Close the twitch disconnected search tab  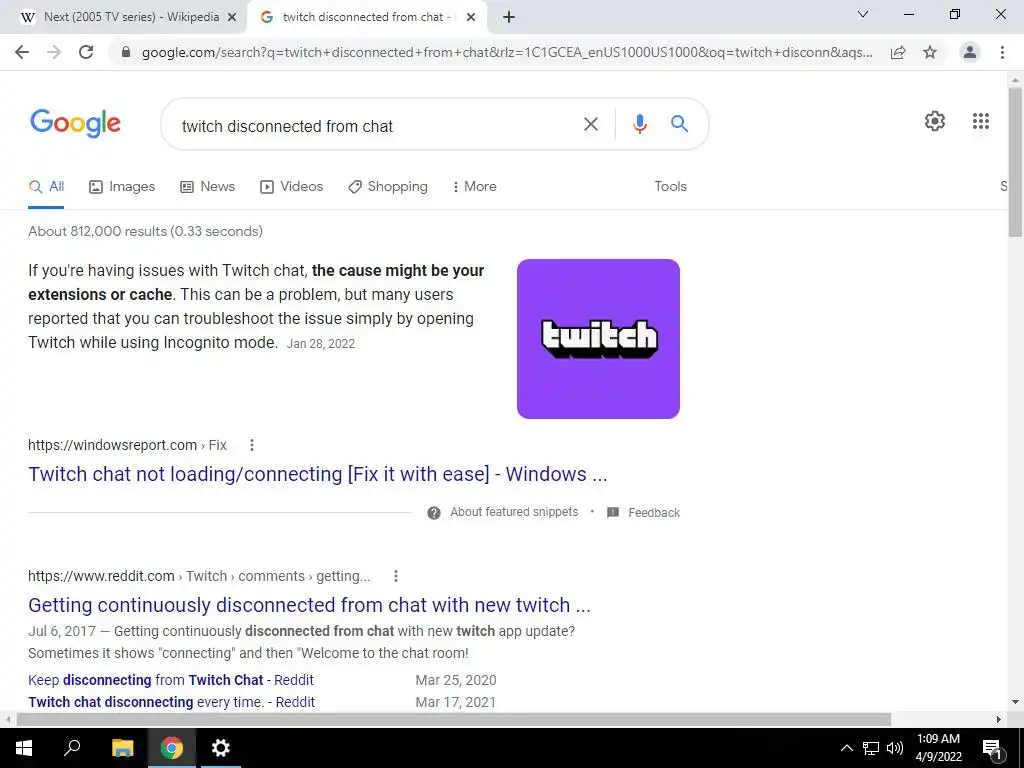pyautogui.click(x=471, y=18)
